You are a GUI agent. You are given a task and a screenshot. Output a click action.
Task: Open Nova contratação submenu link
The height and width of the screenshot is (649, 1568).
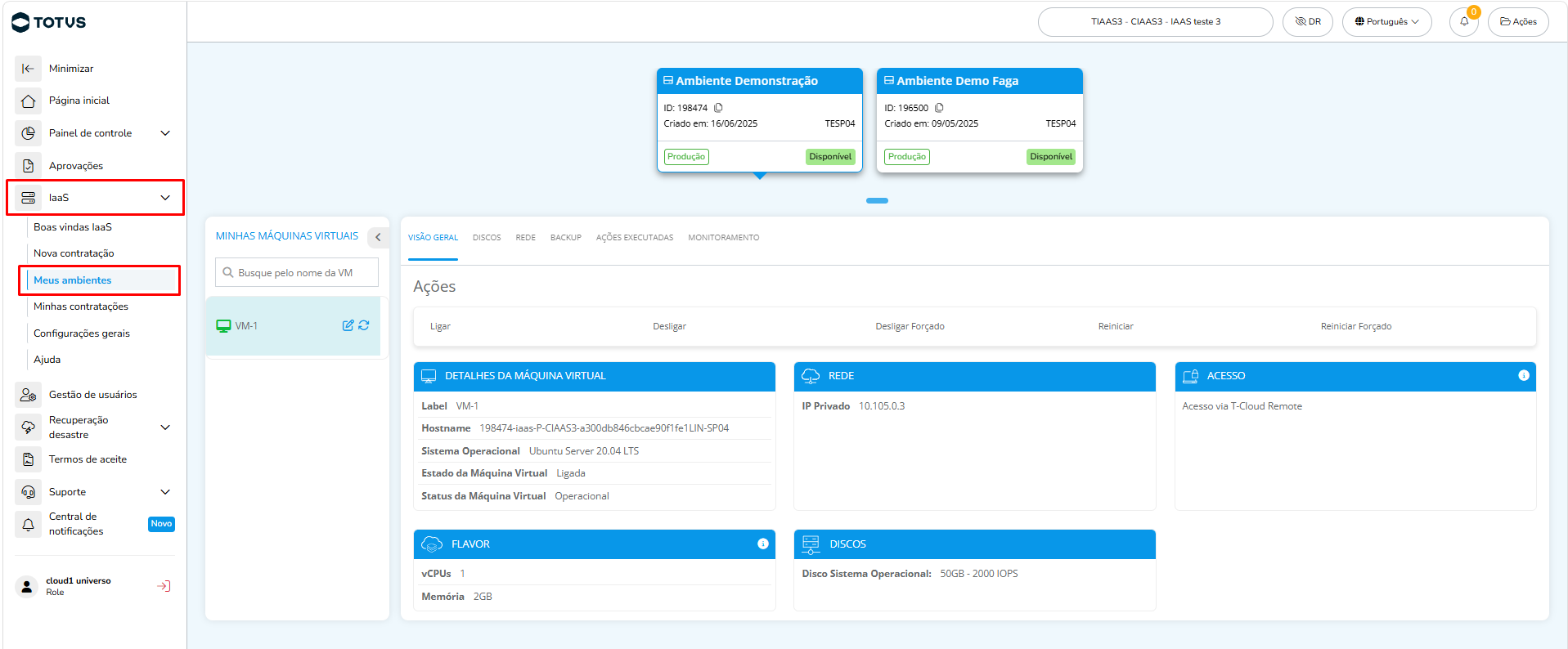74,253
